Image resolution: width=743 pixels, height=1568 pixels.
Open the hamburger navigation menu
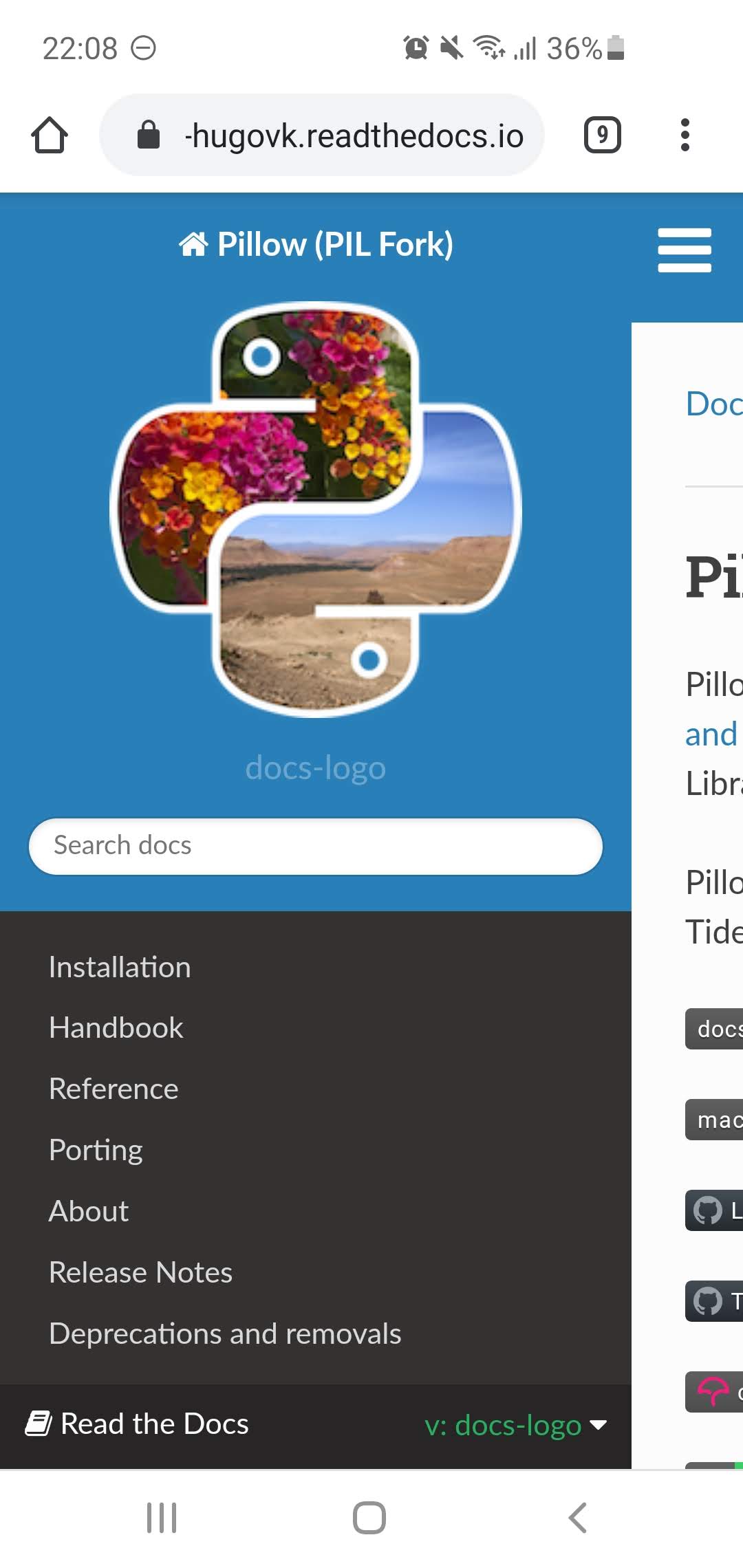684,250
